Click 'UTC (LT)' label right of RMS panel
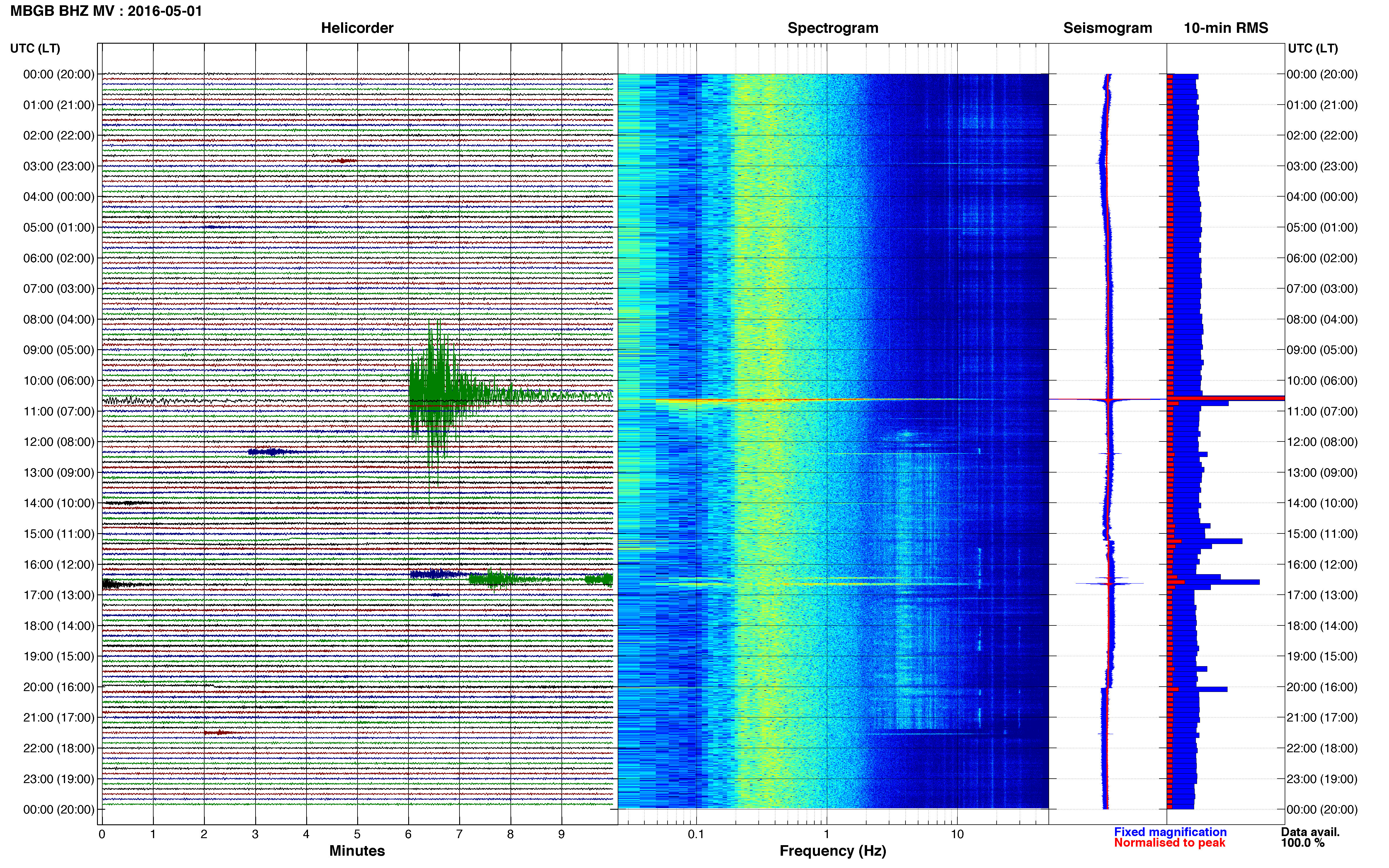The image size is (1389, 868). pos(1313,48)
